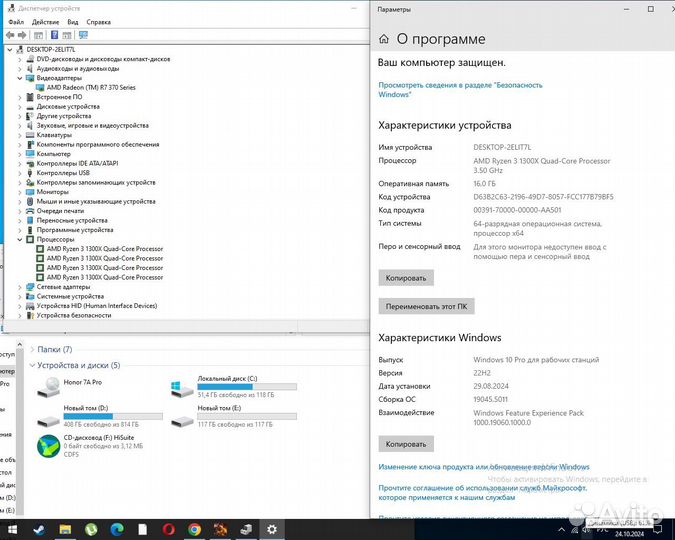Select the Встроенное ПО tree item

pos(59,97)
